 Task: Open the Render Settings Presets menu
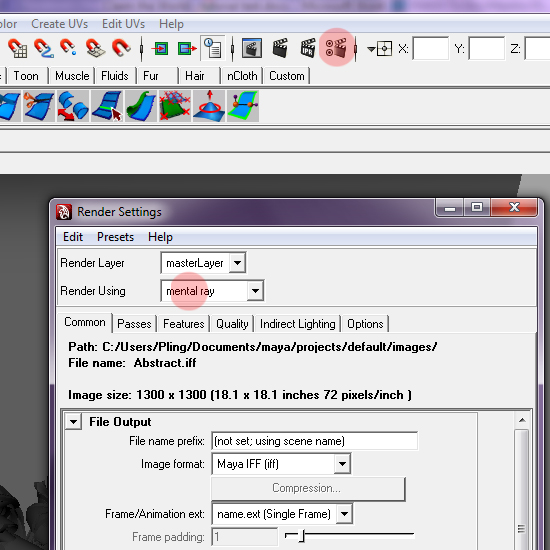[115, 237]
